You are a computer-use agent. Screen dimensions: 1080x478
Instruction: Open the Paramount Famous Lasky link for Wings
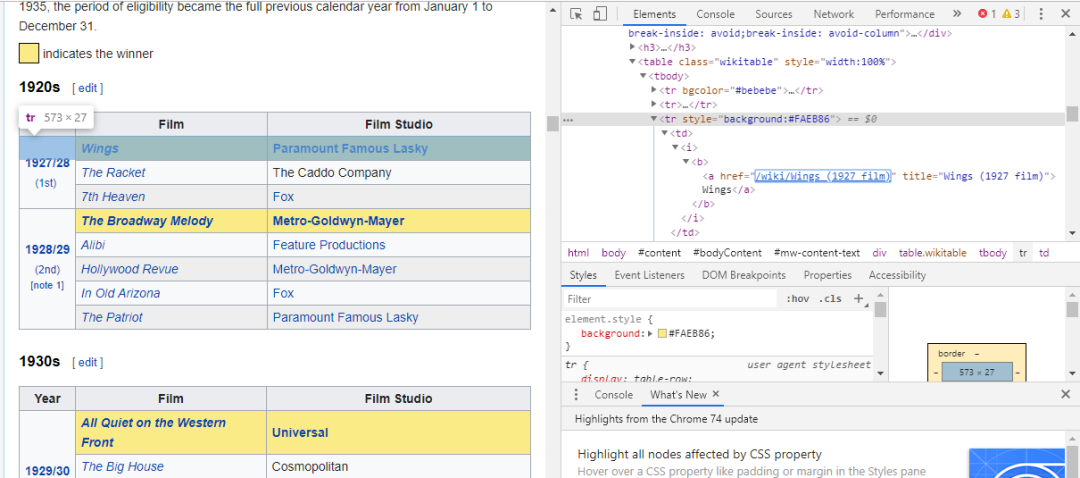(x=350, y=148)
